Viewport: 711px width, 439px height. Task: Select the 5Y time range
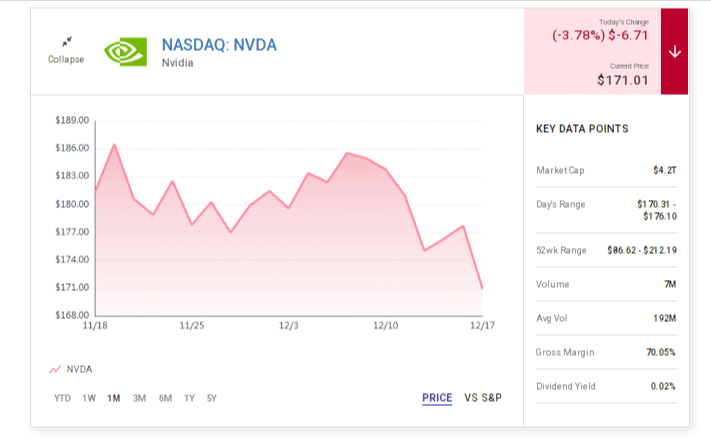point(212,398)
